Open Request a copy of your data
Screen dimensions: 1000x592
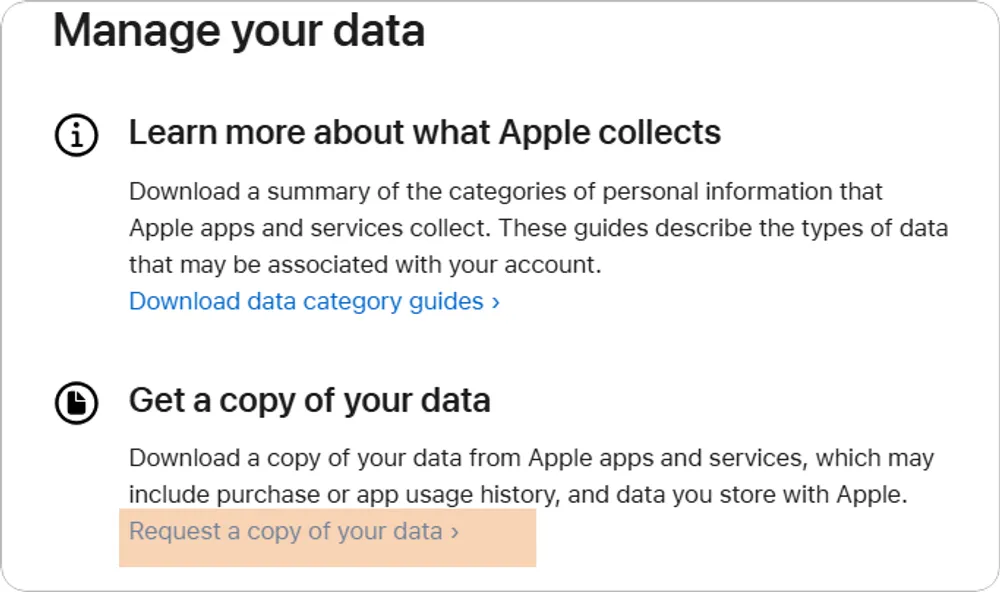[286, 531]
